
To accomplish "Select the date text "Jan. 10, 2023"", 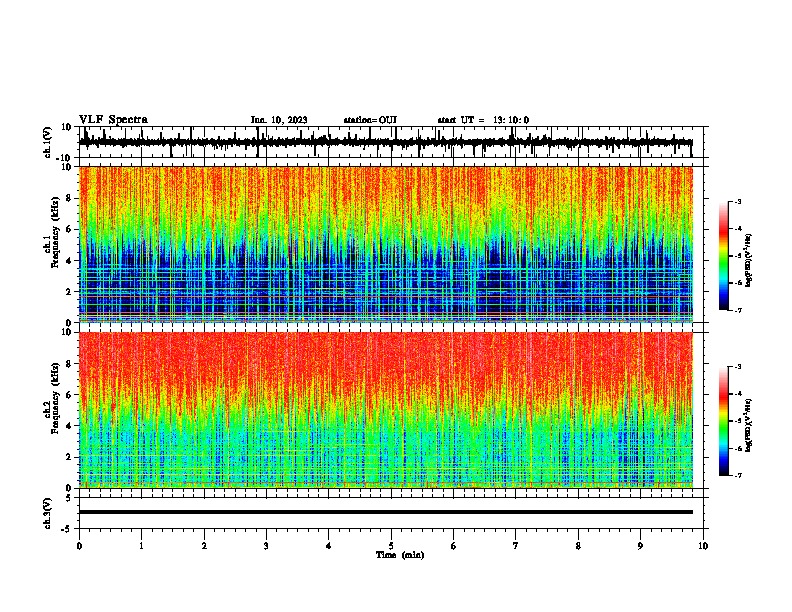I will point(279,120).
